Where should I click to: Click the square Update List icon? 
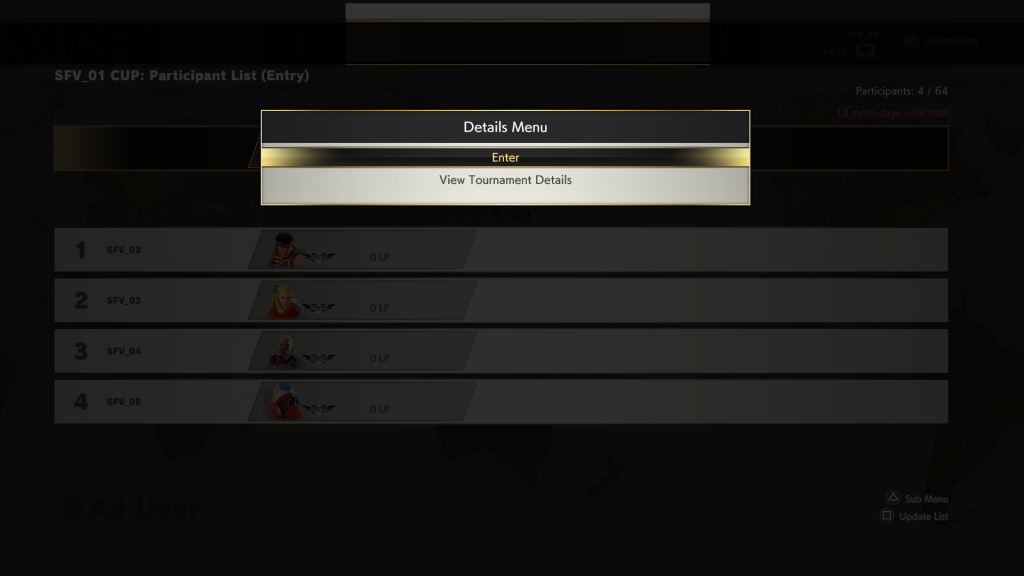pyautogui.click(x=887, y=516)
